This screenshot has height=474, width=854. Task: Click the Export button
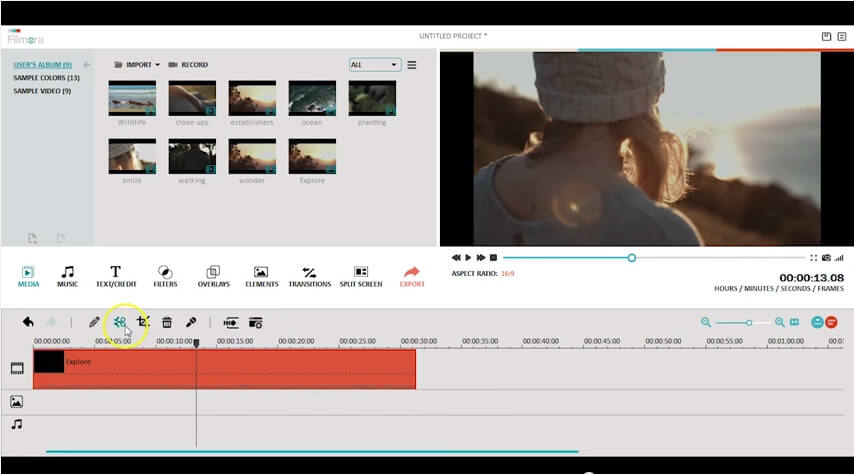point(412,276)
